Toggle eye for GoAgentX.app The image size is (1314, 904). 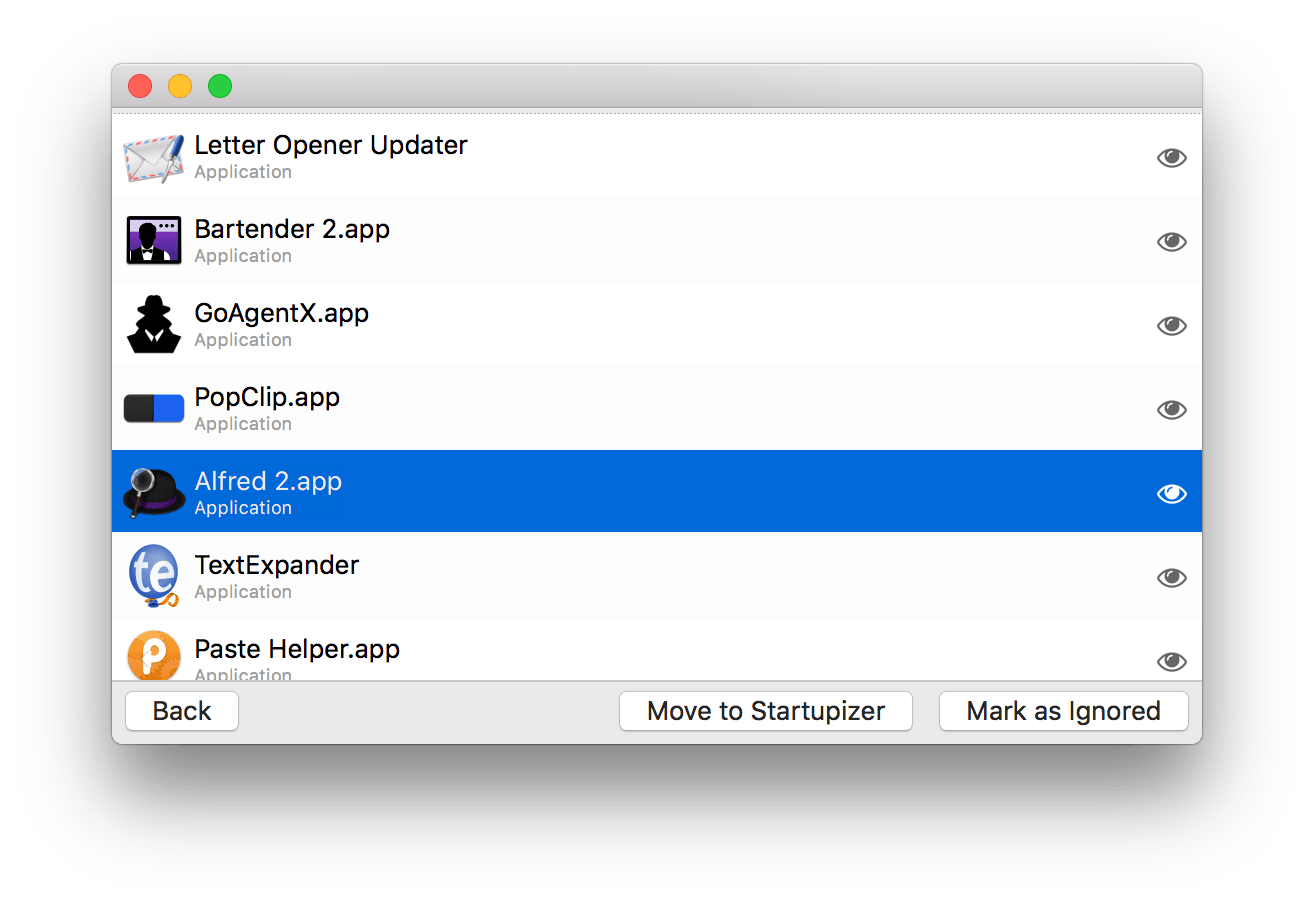click(1171, 326)
